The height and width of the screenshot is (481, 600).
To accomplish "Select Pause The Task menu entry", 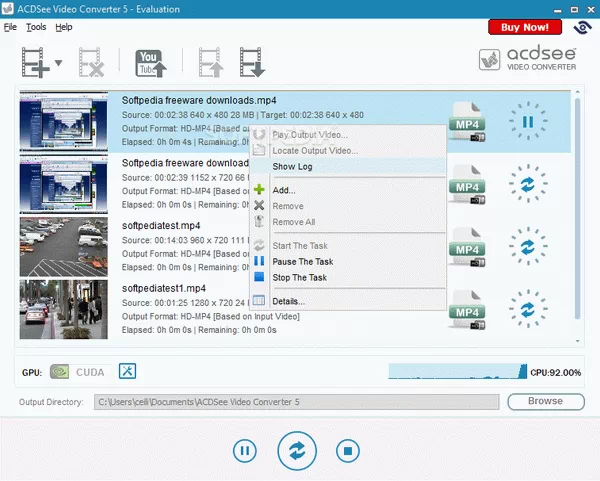I will pos(347,262).
